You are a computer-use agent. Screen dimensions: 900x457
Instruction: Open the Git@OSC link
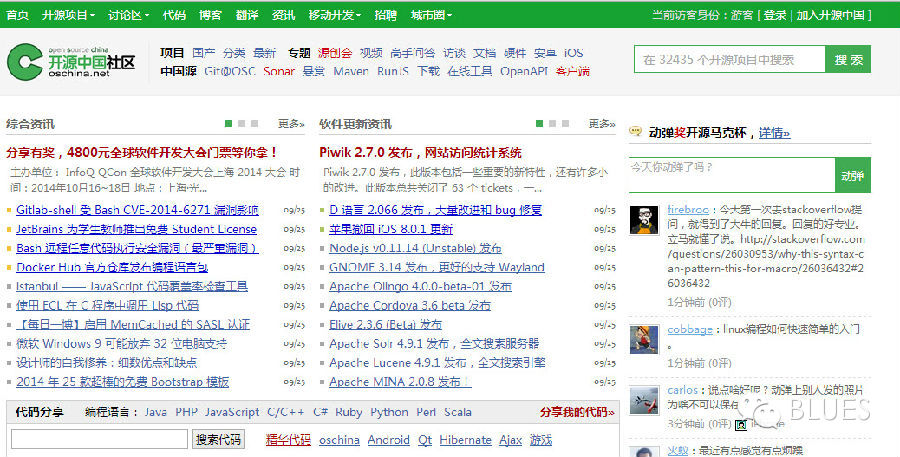click(x=230, y=71)
